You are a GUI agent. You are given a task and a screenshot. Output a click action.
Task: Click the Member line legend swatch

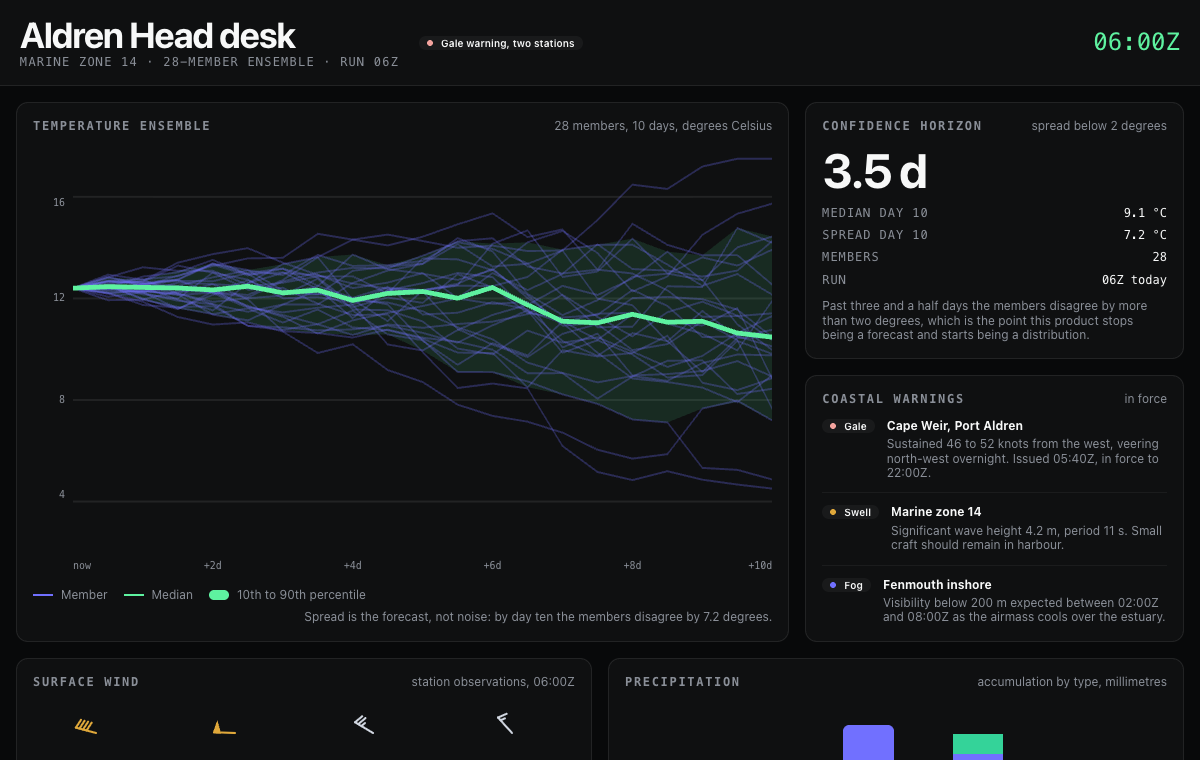pos(43,595)
